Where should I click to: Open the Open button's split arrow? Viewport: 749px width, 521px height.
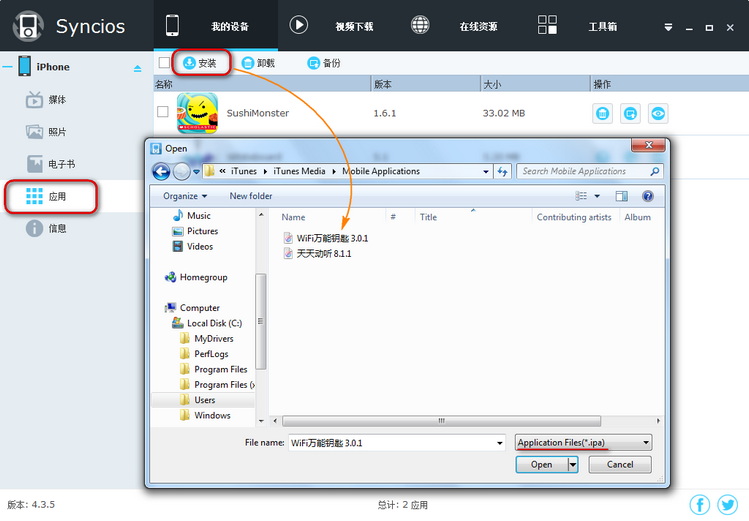(573, 465)
